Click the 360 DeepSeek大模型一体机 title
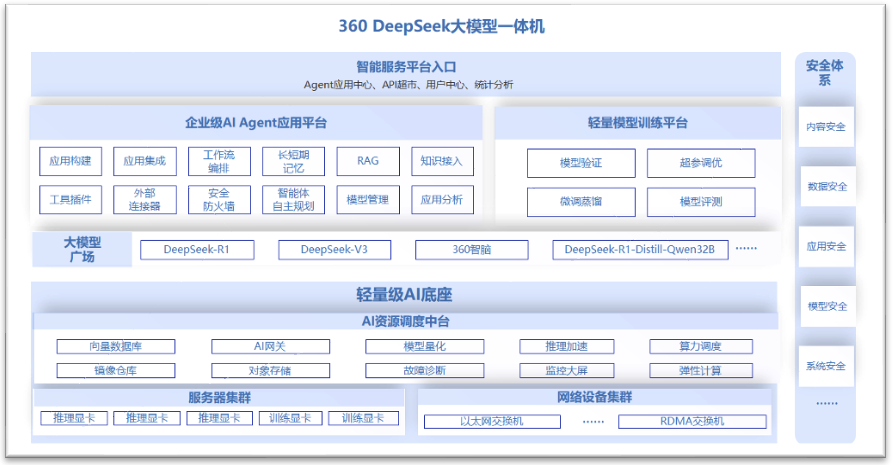Viewport: 895px width, 465px height. [442, 26]
